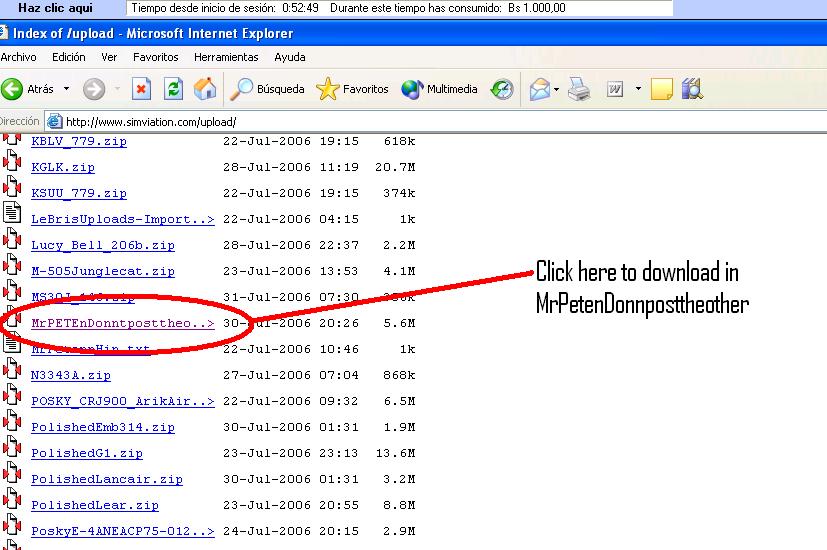Expand the Mail envelope dropdown arrow
The image size is (827, 550).
[x=557, y=89]
